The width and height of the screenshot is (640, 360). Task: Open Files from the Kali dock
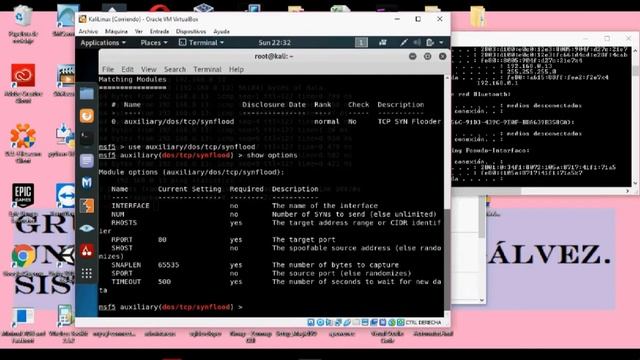[87, 94]
